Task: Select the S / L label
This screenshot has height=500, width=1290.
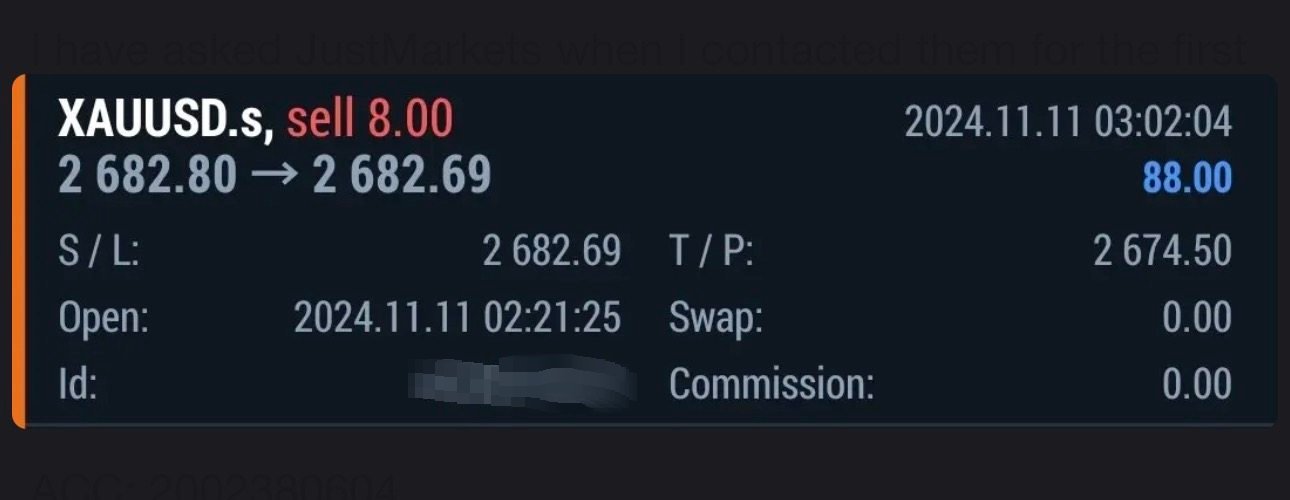Action: click(98, 251)
